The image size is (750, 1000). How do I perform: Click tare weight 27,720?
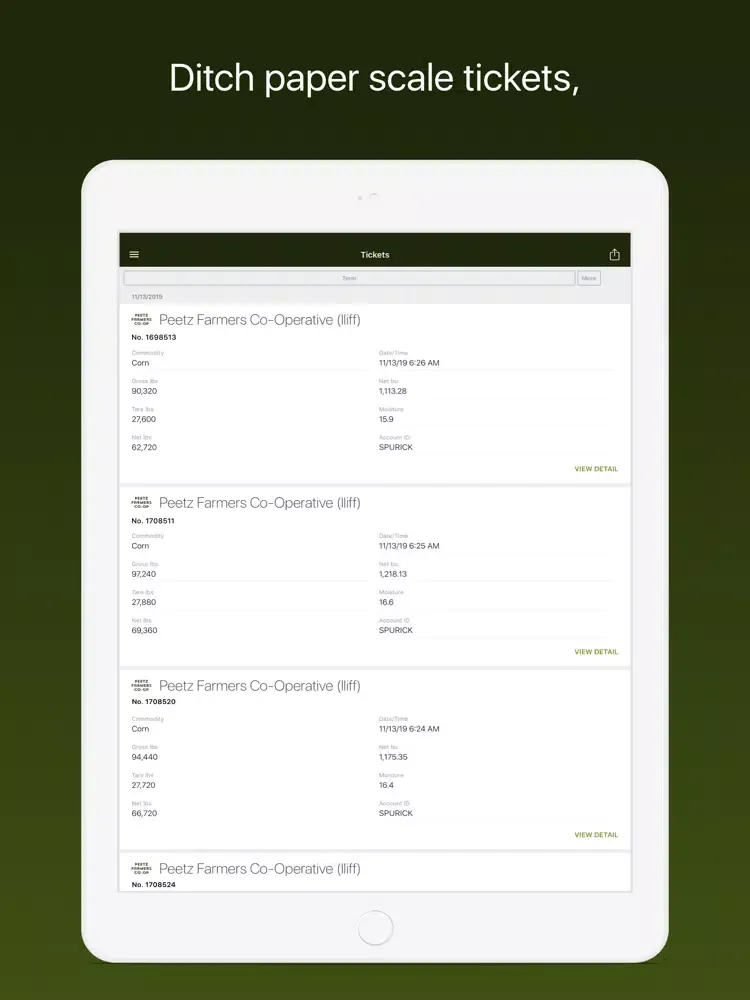coord(143,785)
